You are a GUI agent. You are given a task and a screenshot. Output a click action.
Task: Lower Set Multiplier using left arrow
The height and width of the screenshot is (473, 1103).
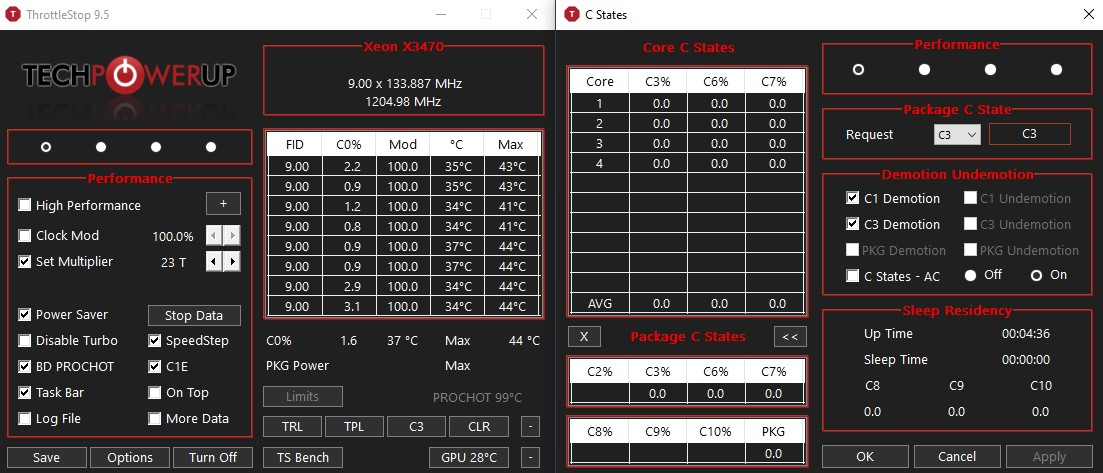click(x=214, y=262)
